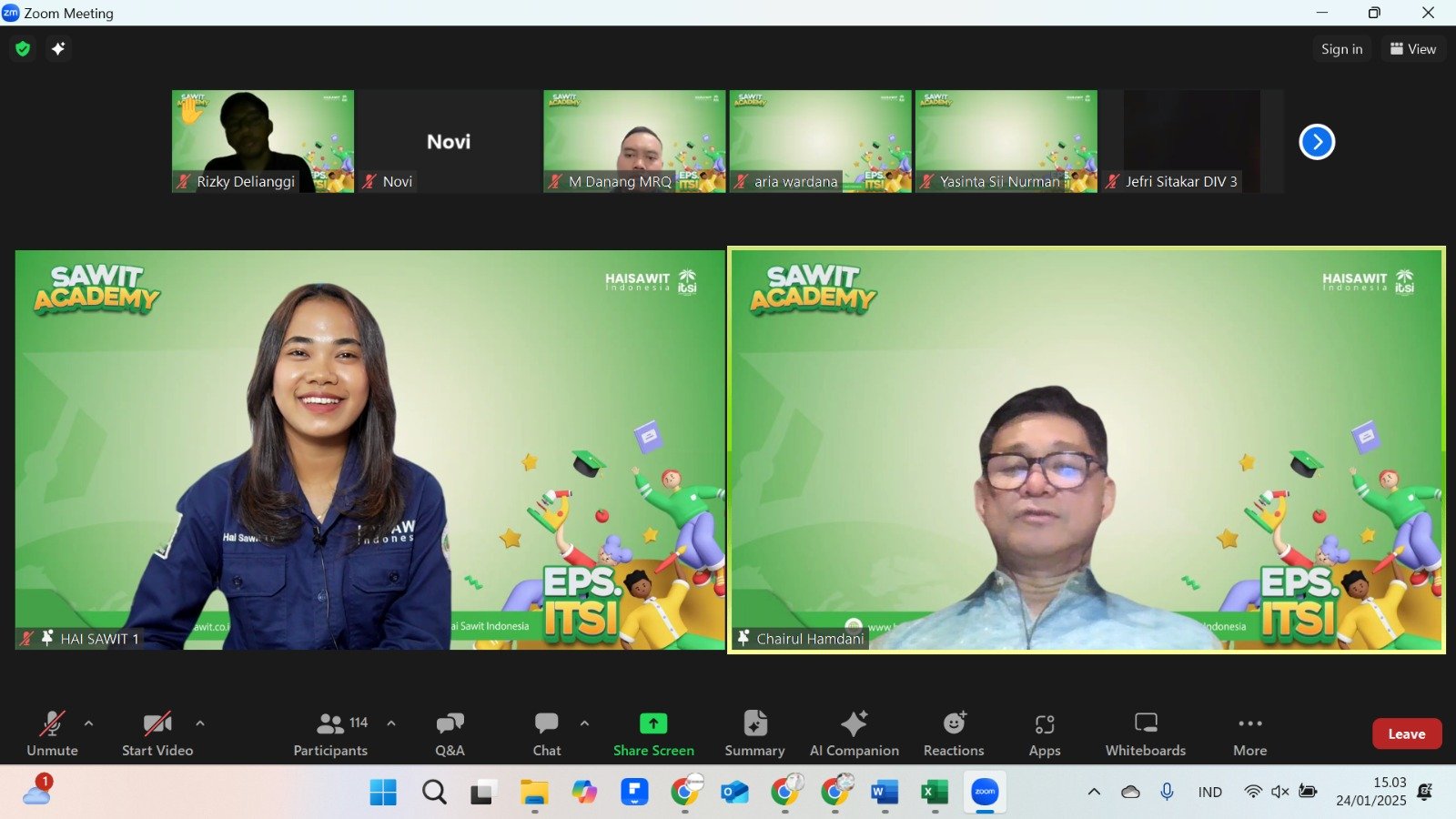Show next page of participant thumbnails
The image size is (1456, 819).
[1317, 141]
